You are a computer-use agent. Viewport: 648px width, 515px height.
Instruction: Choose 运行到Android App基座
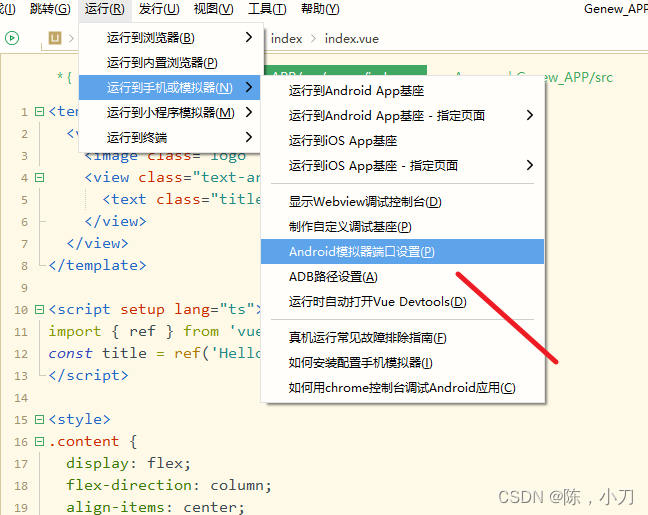click(x=403, y=91)
